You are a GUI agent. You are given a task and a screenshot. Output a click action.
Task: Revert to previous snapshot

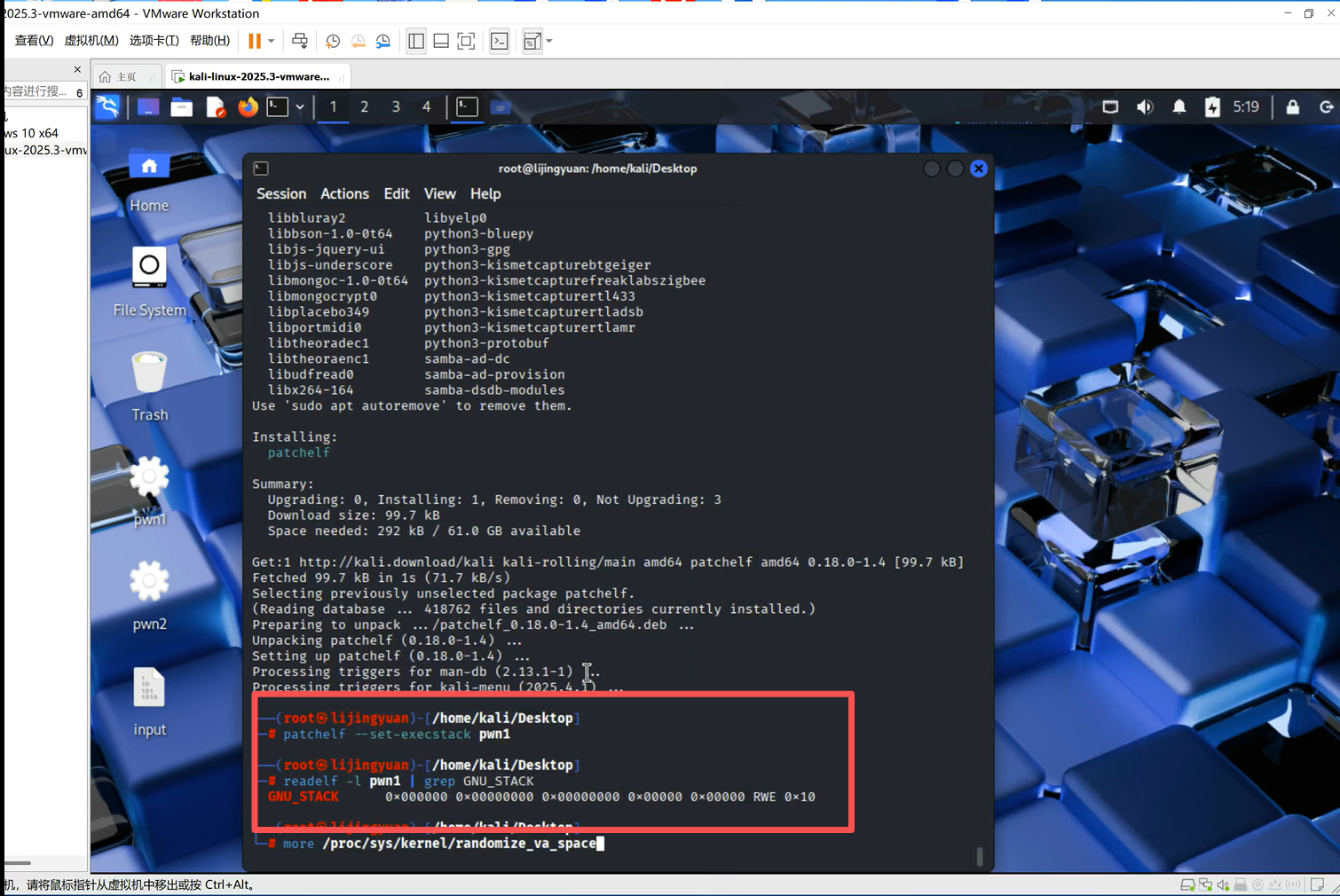tap(359, 41)
